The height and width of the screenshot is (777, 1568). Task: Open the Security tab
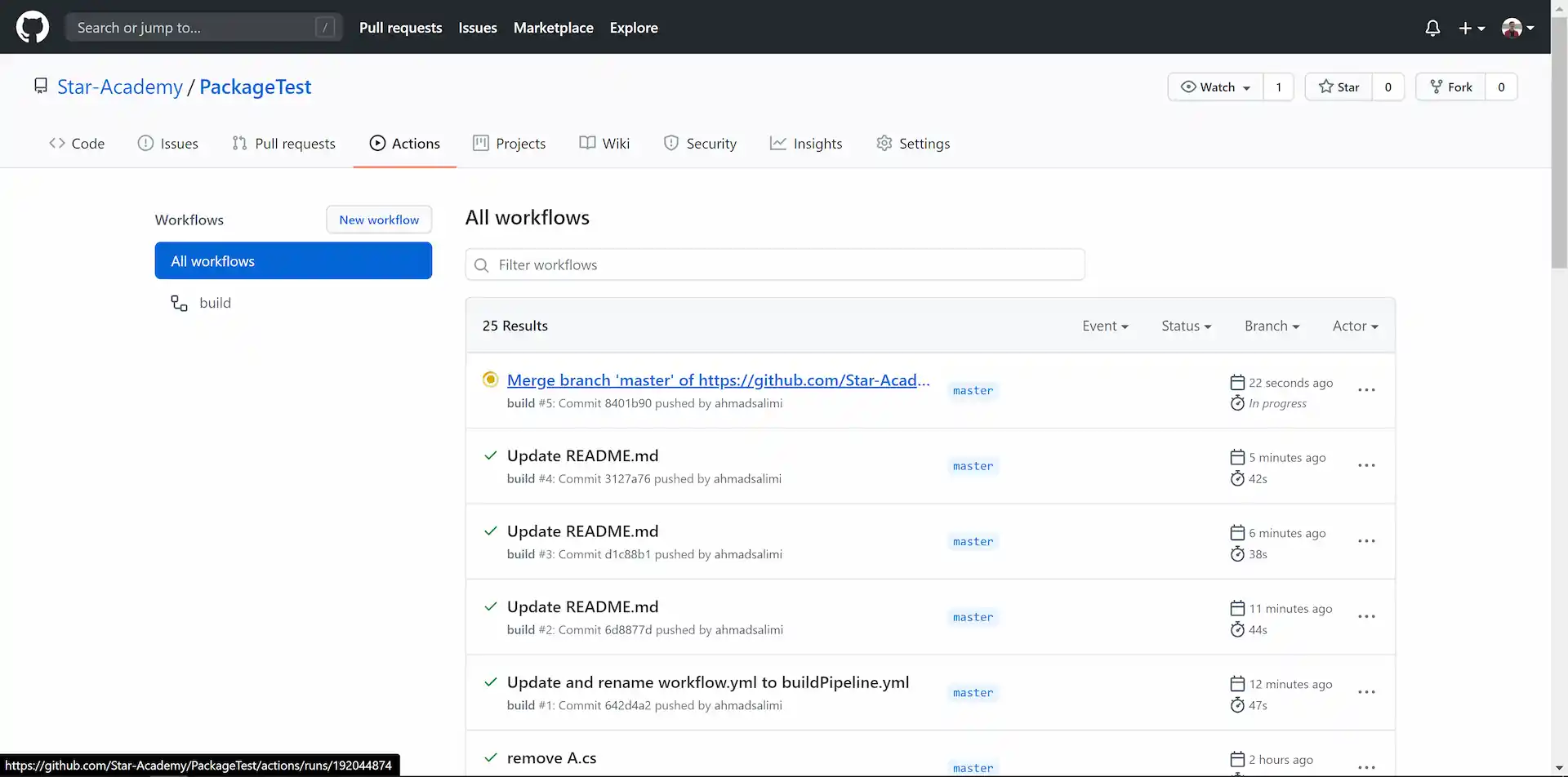coord(700,144)
